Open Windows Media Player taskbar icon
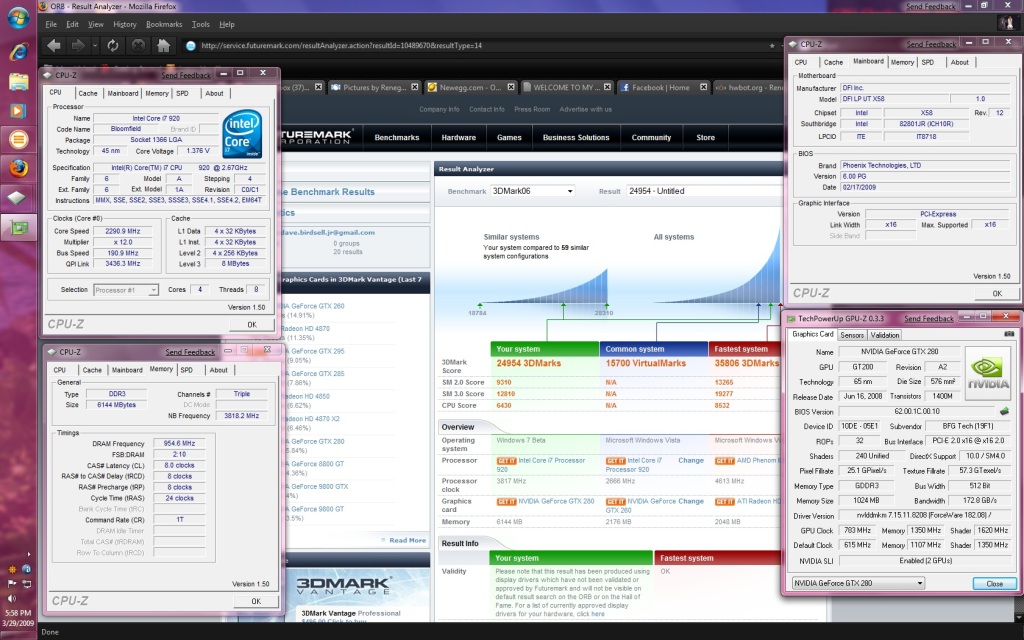This screenshot has width=1024, height=640. 18,110
